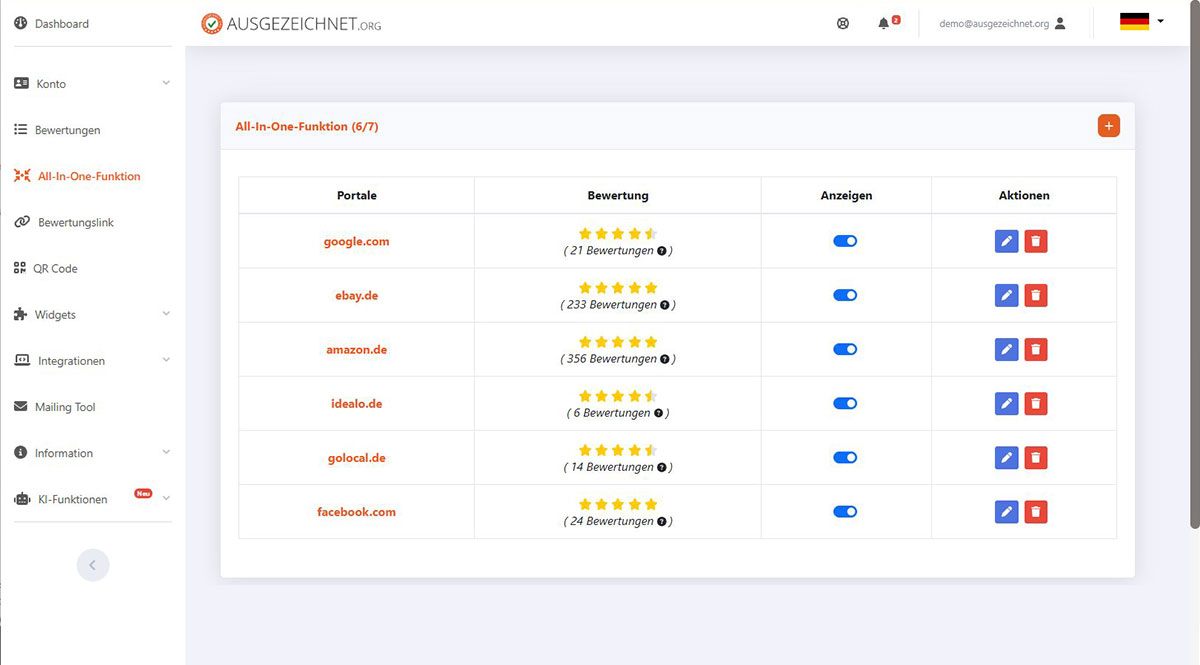
Task: Click the trash icon for facebook.com
Action: pyautogui.click(x=1036, y=512)
